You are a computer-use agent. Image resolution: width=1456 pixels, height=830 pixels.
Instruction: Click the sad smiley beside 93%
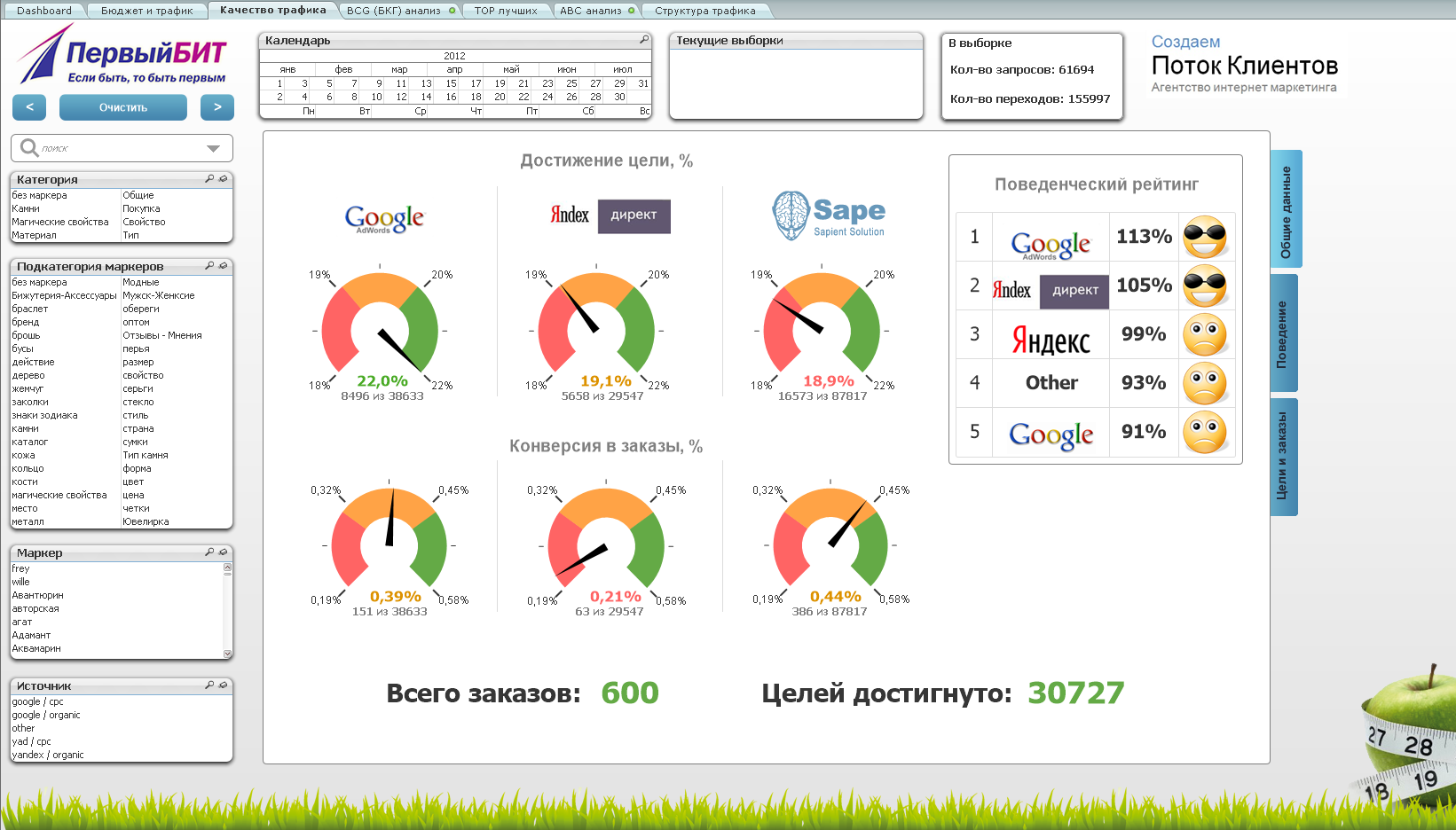1206,383
